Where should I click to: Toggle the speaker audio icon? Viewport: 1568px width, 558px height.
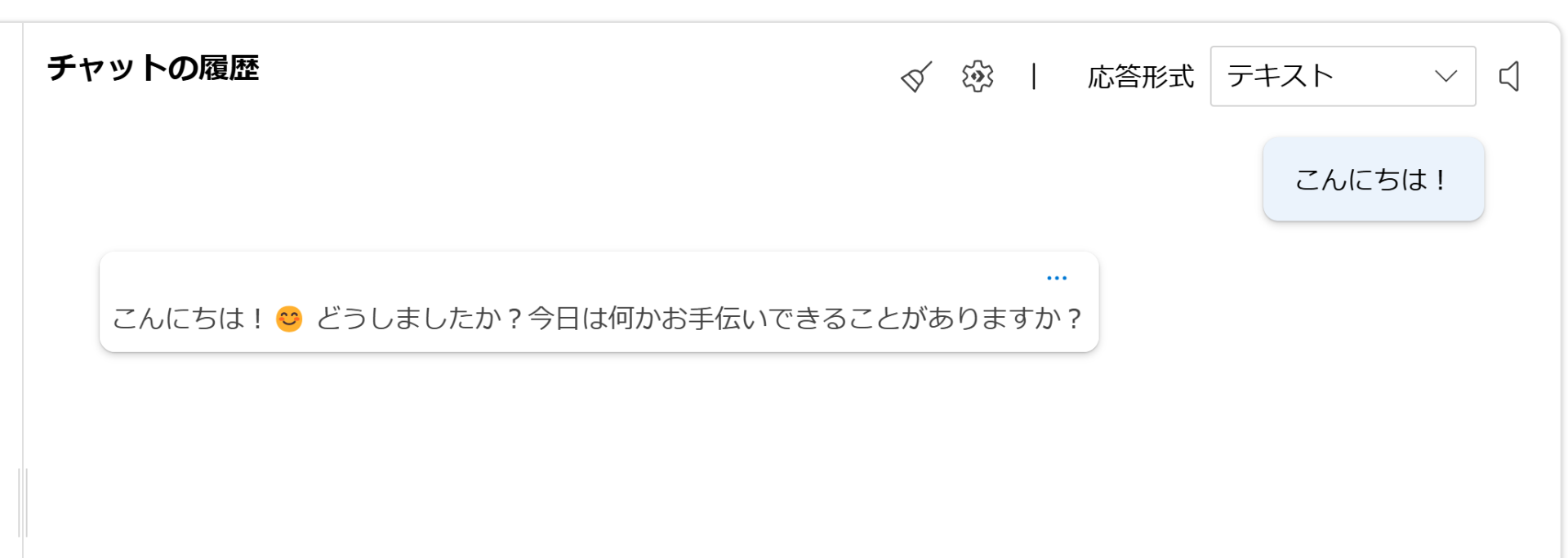(x=1509, y=77)
